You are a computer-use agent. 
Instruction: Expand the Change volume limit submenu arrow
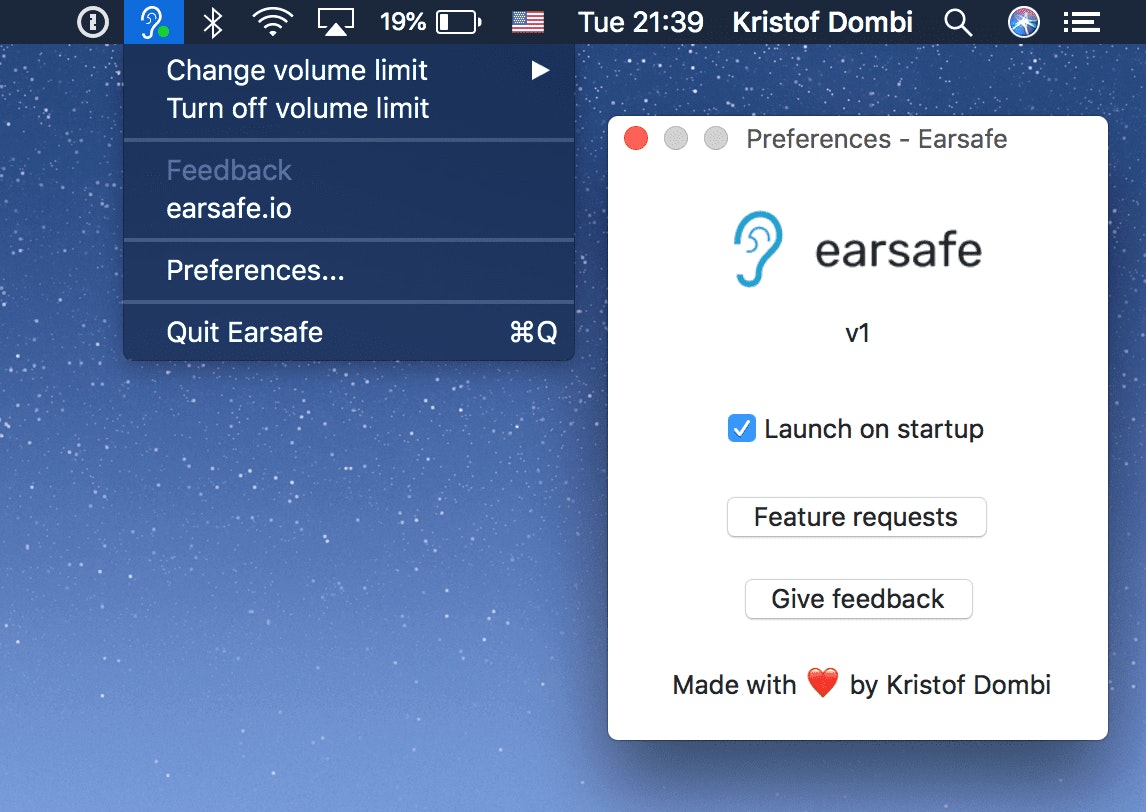click(x=540, y=70)
